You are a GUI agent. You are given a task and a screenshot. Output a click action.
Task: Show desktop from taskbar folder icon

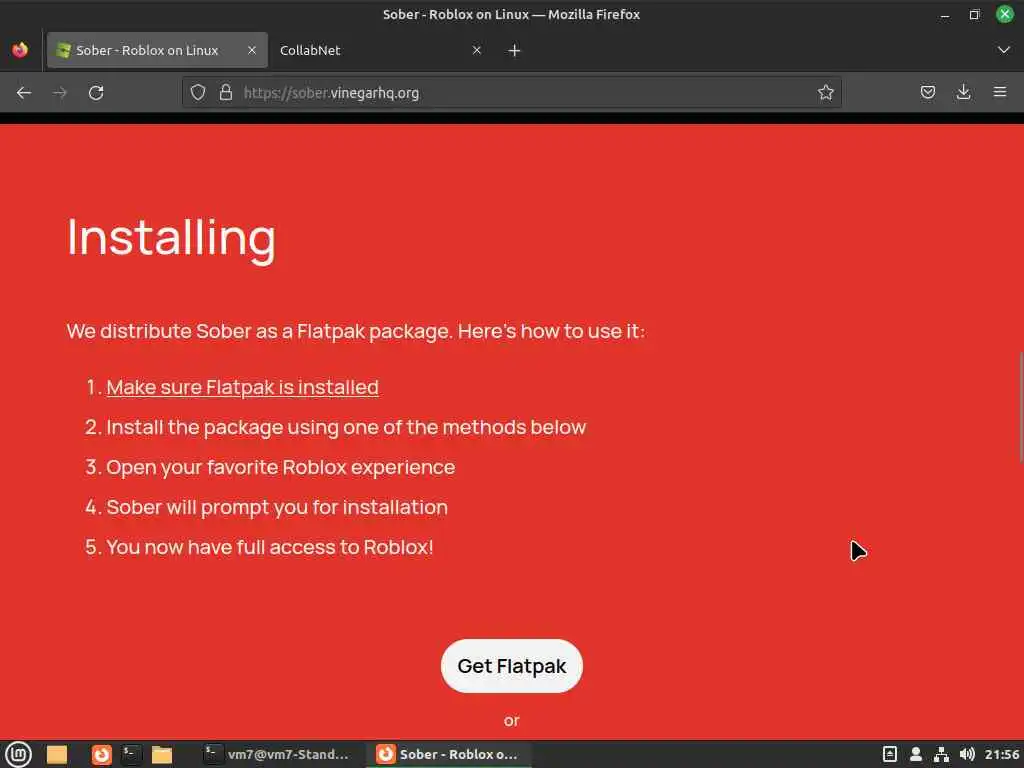[x=57, y=754]
